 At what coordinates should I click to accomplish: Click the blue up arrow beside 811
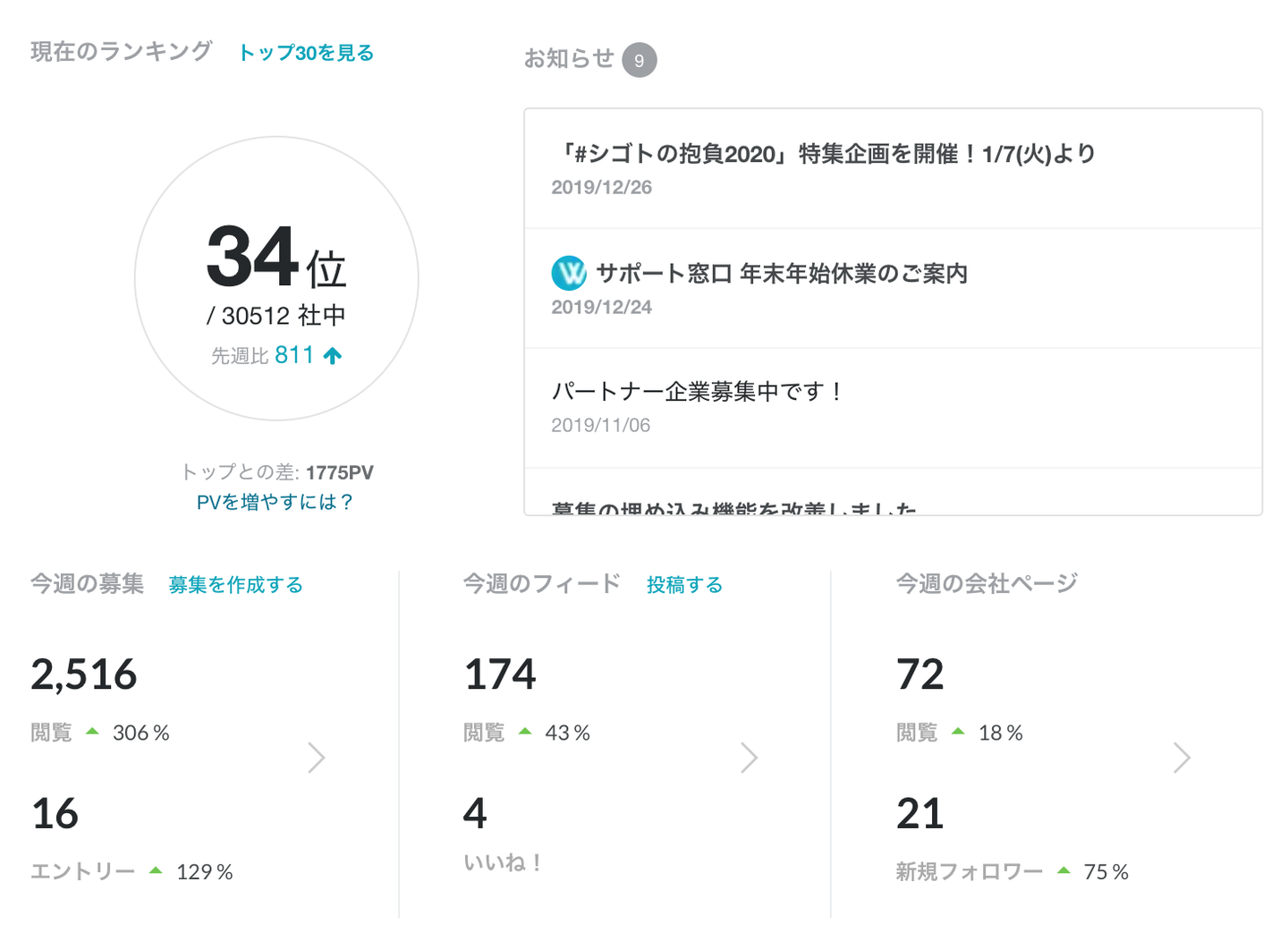tap(333, 356)
